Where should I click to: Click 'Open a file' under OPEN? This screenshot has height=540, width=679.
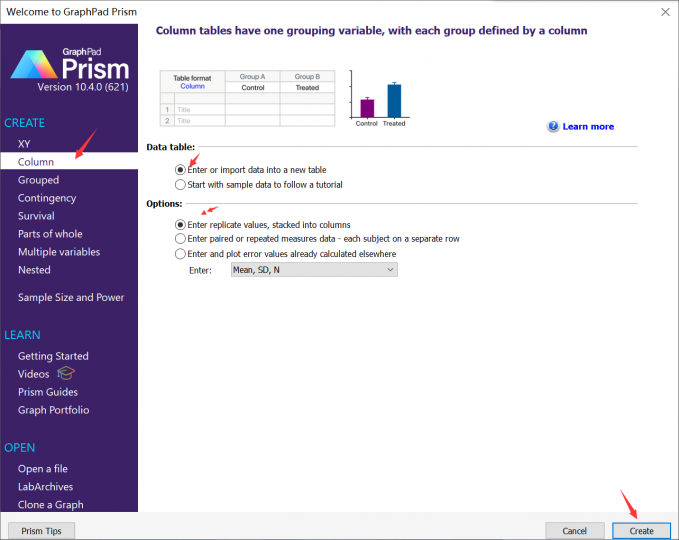(x=42, y=469)
